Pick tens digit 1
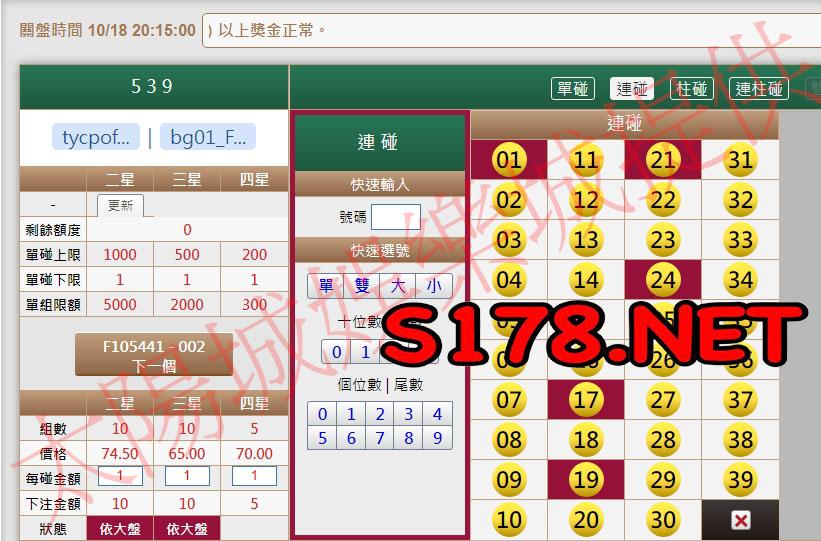Viewport: 821px width, 541px height. [x=365, y=351]
